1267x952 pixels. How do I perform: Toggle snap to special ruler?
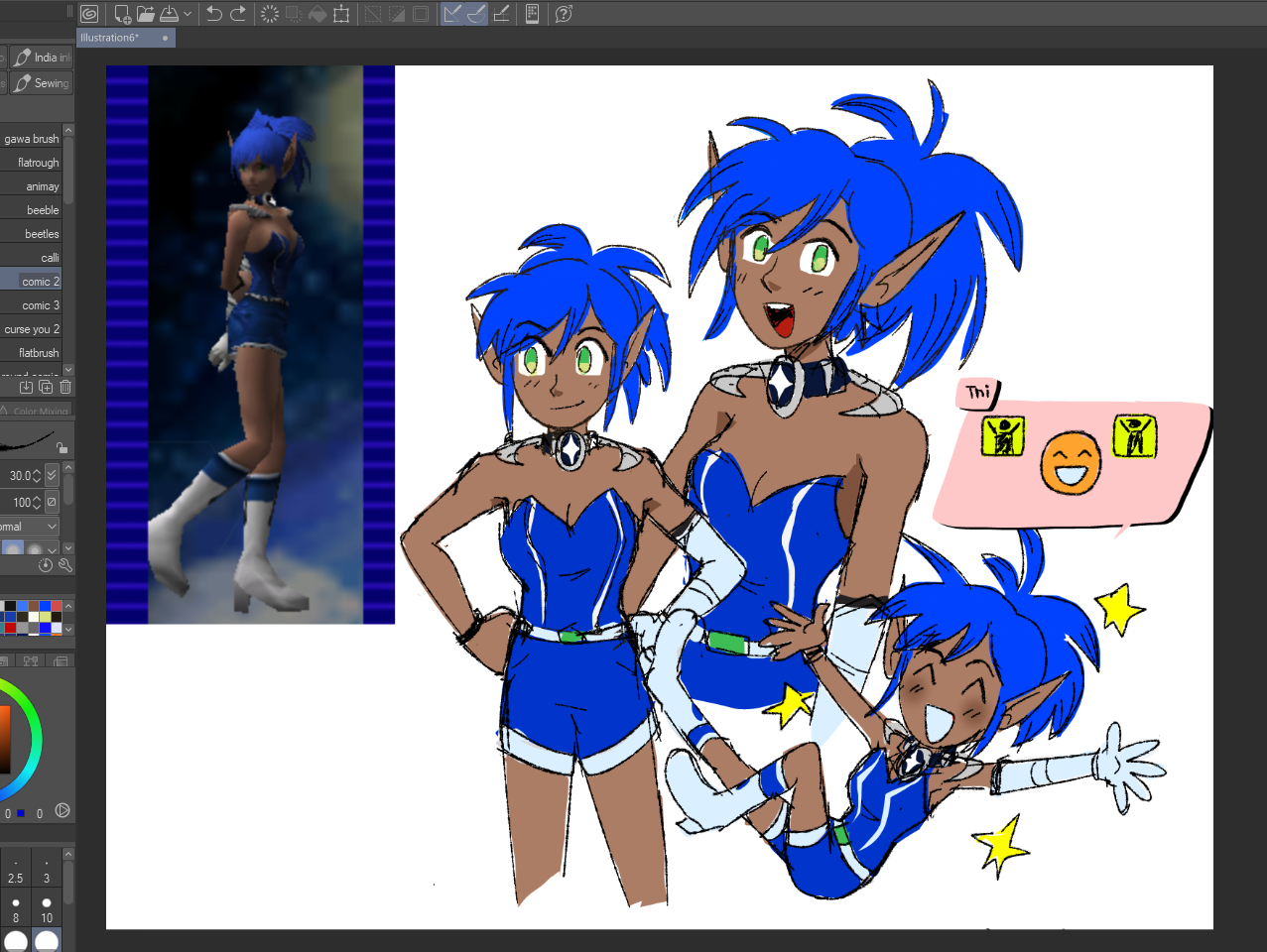click(x=476, y=14)
